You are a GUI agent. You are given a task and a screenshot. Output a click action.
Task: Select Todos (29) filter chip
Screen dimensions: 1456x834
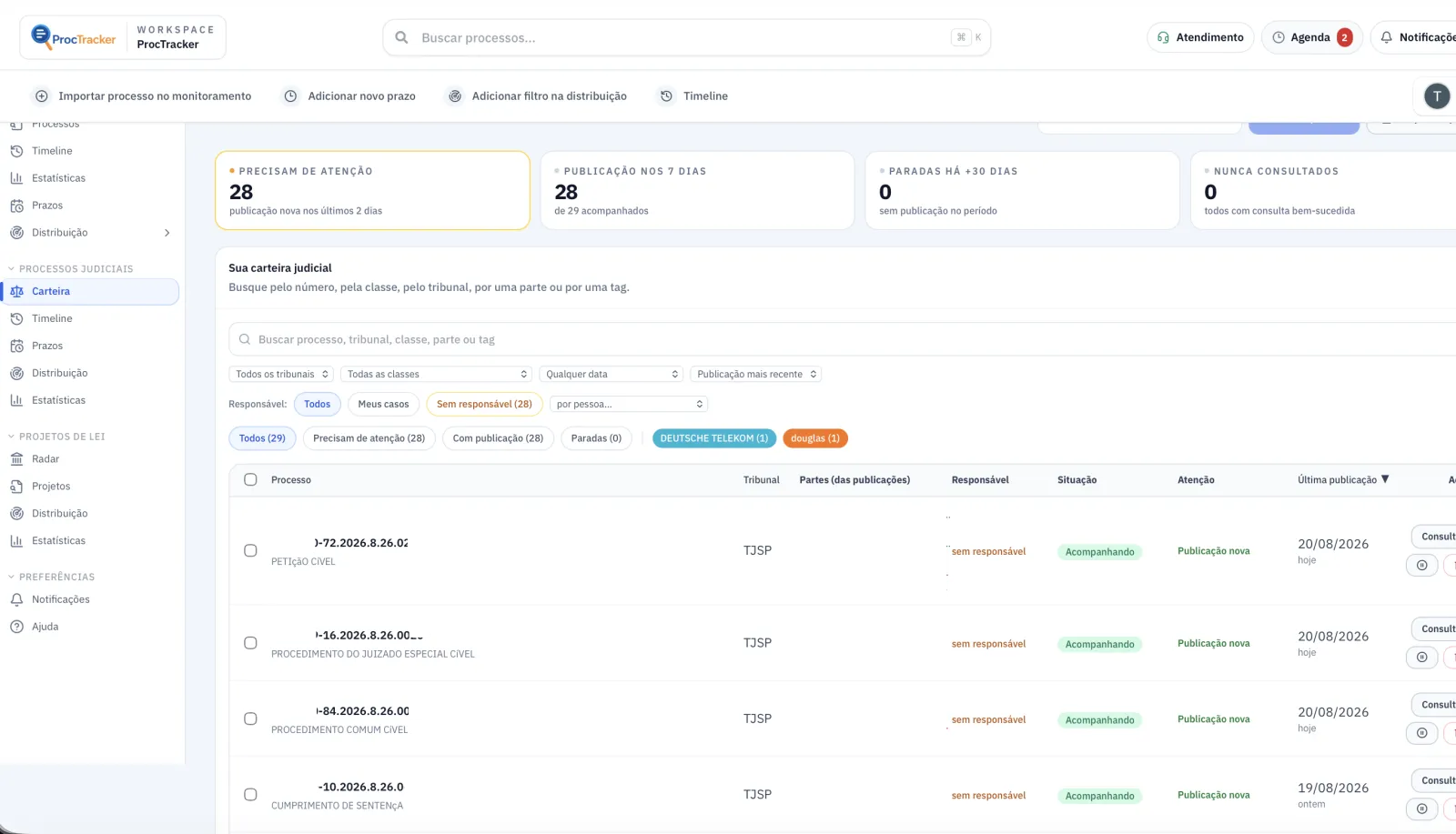click(x=262, y=438)
